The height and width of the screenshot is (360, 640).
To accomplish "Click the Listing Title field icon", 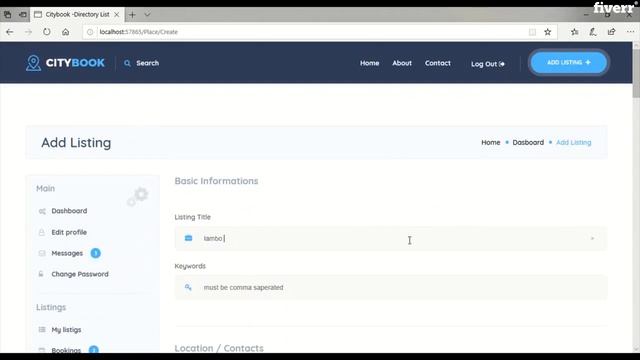I will tap(188, 238).
